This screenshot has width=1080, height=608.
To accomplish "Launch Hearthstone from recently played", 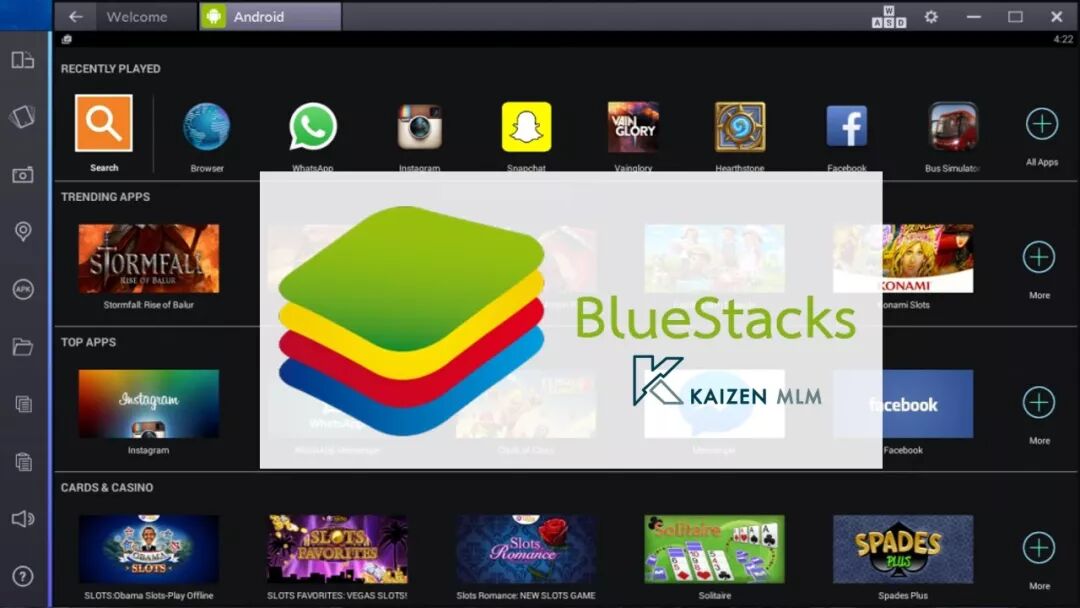I will (740, 127).
